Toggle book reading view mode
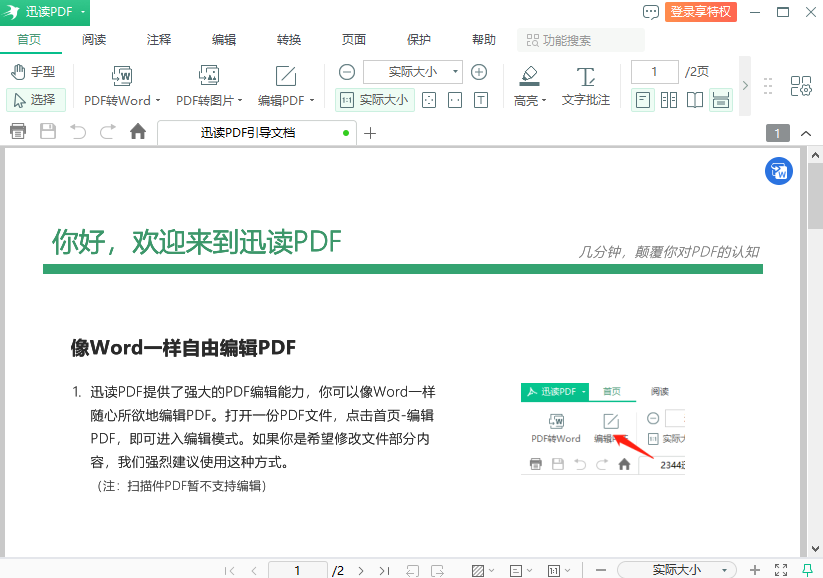Viewport: 823px width, 578px height. point(695,100)
